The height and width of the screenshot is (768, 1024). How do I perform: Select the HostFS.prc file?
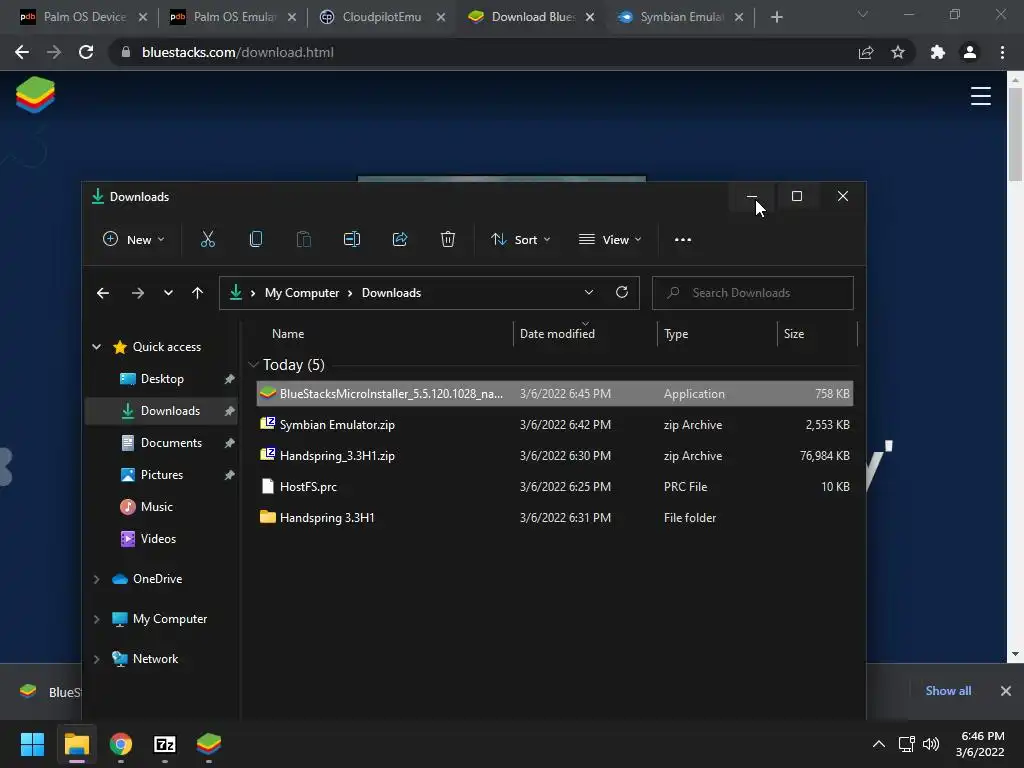(x=554, y=487)
